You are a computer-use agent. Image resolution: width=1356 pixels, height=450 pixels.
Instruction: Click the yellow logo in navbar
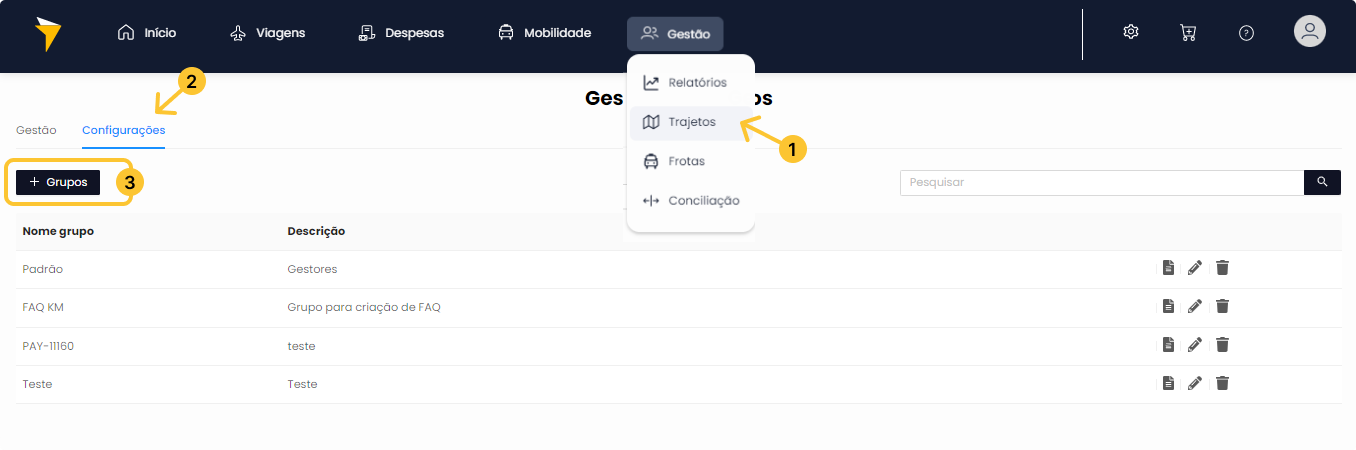47,34
